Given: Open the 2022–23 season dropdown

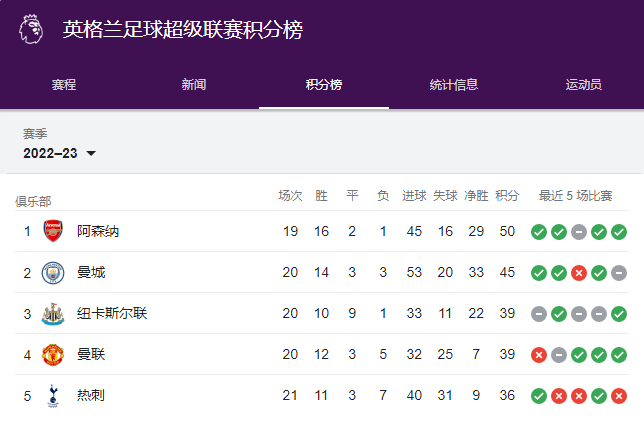Looking at the screenshot, I should coord(60,153).
